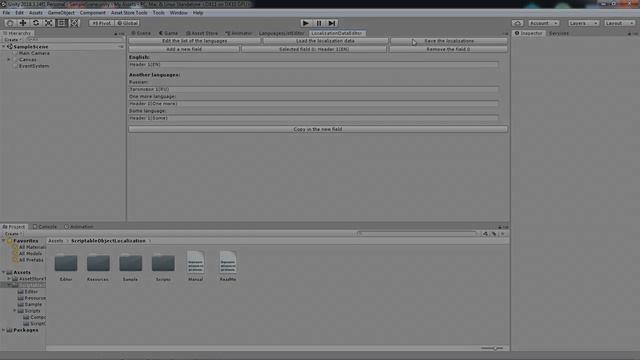640x360 pixels.
Task: Open the Cloud services icon
Action: 518,23
